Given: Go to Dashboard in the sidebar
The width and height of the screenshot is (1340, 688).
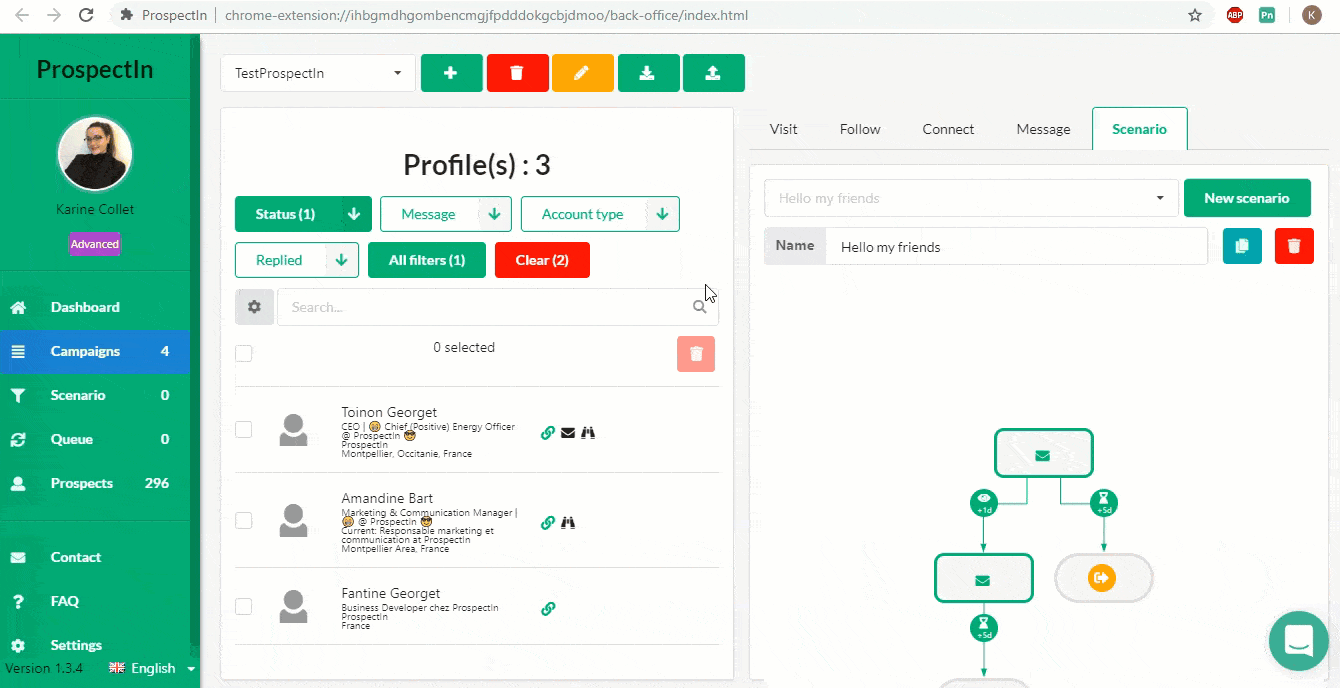Looking at the screenshot, I should tap(95, 307).
